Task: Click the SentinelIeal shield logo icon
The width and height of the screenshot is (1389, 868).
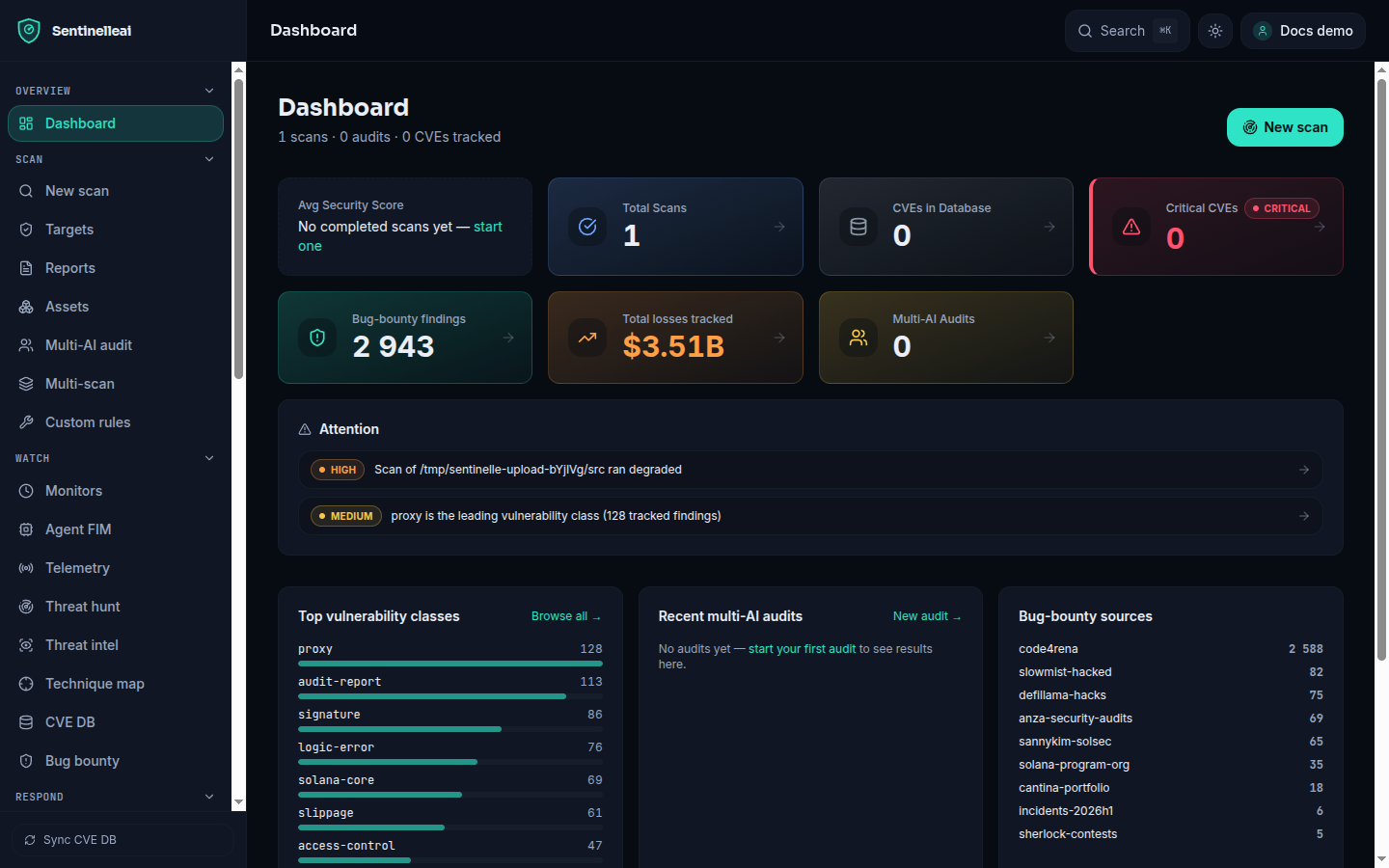Action: click(x=29, y=31)
